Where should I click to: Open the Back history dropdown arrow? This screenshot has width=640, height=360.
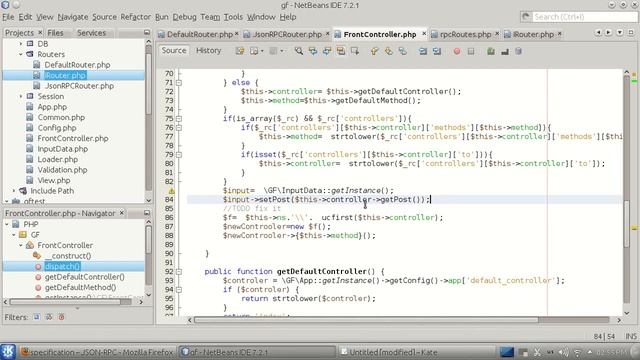click(x=262, y=51)
